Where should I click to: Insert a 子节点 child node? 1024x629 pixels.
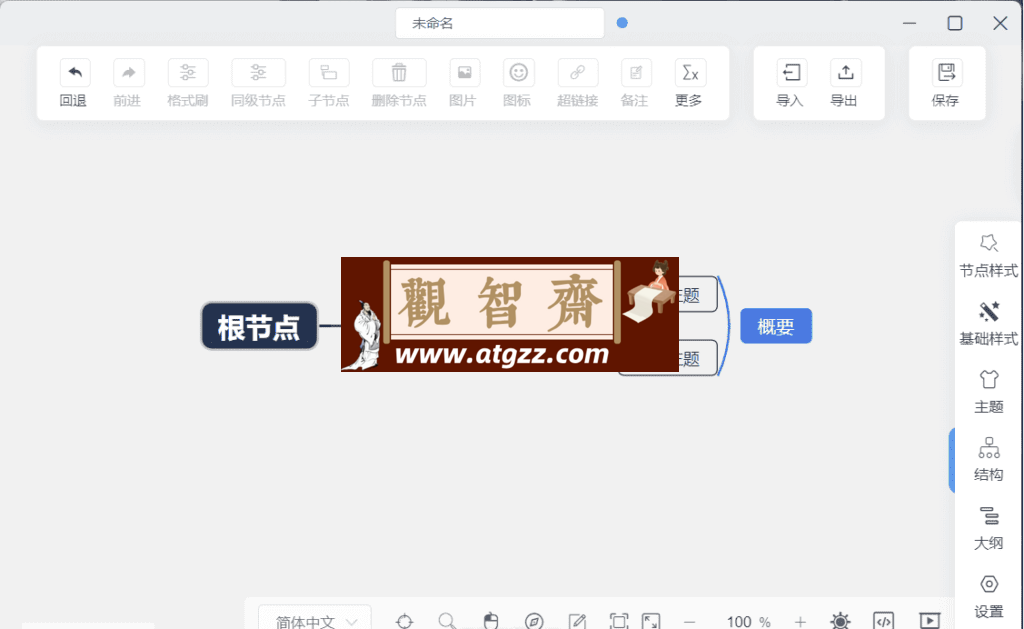pos(328,73)
